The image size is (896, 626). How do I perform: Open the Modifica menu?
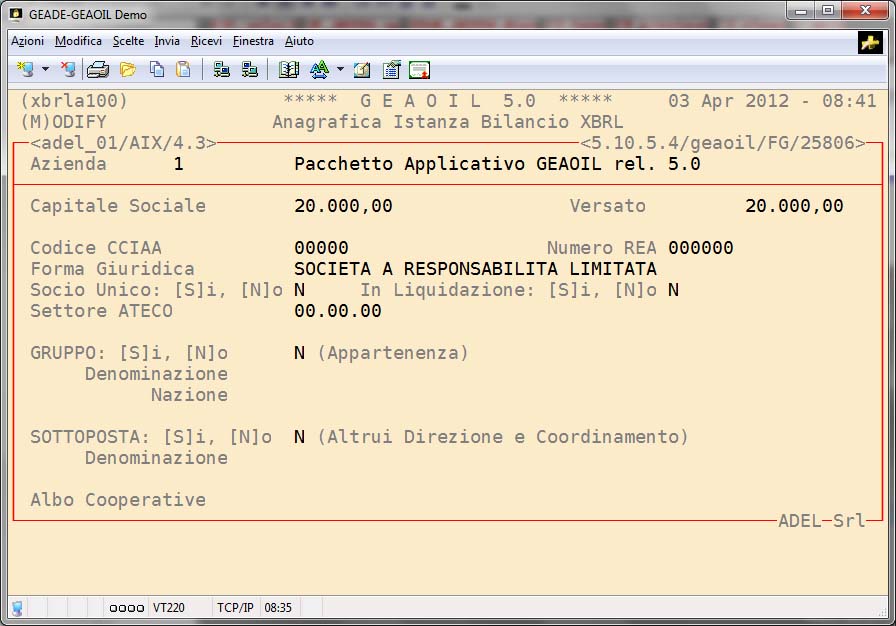click(x=78, y=41)
